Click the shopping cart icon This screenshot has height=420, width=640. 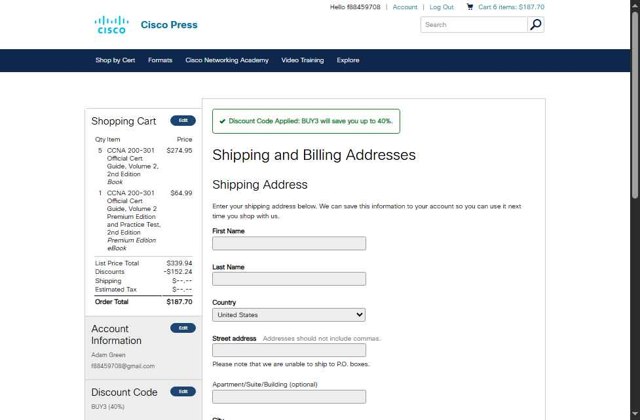(470, 7)
